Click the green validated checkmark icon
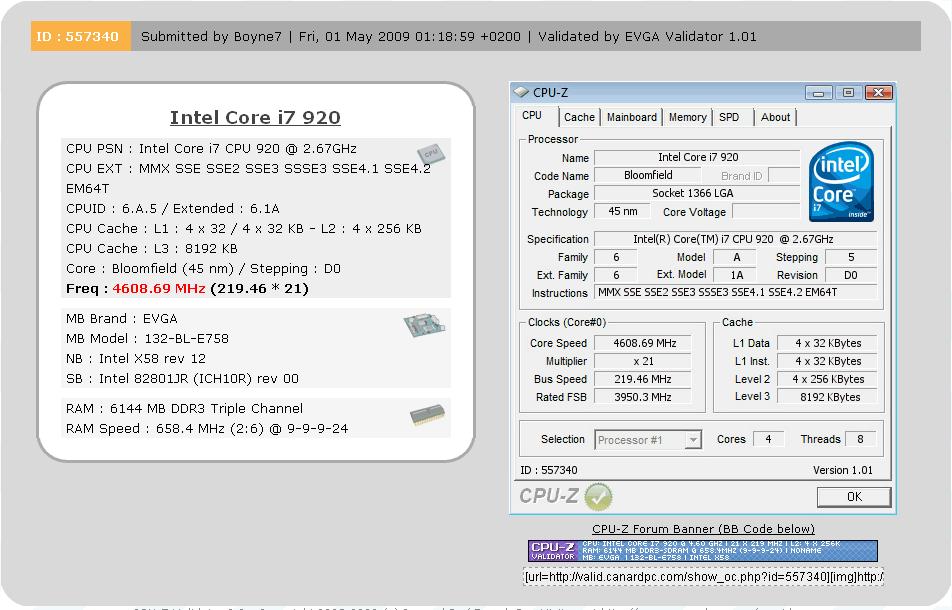952x610 pixels. (598, 497)
